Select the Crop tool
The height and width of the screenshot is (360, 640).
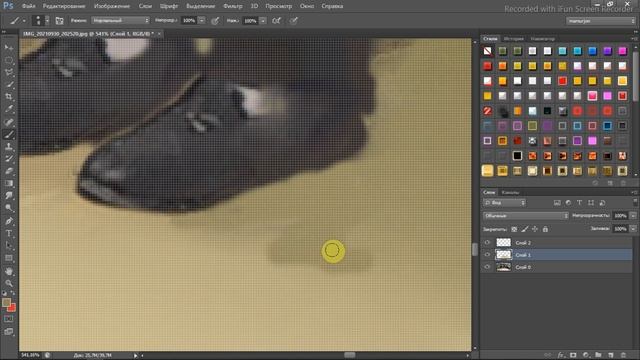pos(9,97)
